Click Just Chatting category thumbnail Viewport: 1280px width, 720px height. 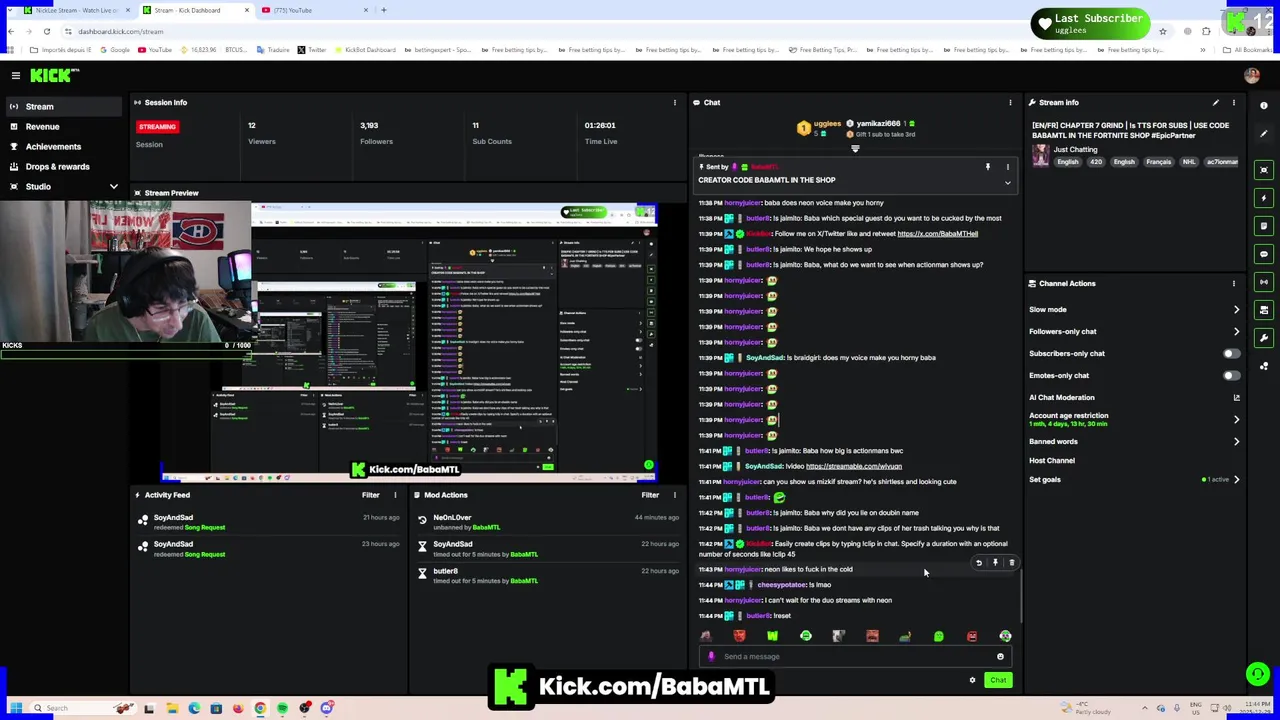click(x=1041, y=155)
